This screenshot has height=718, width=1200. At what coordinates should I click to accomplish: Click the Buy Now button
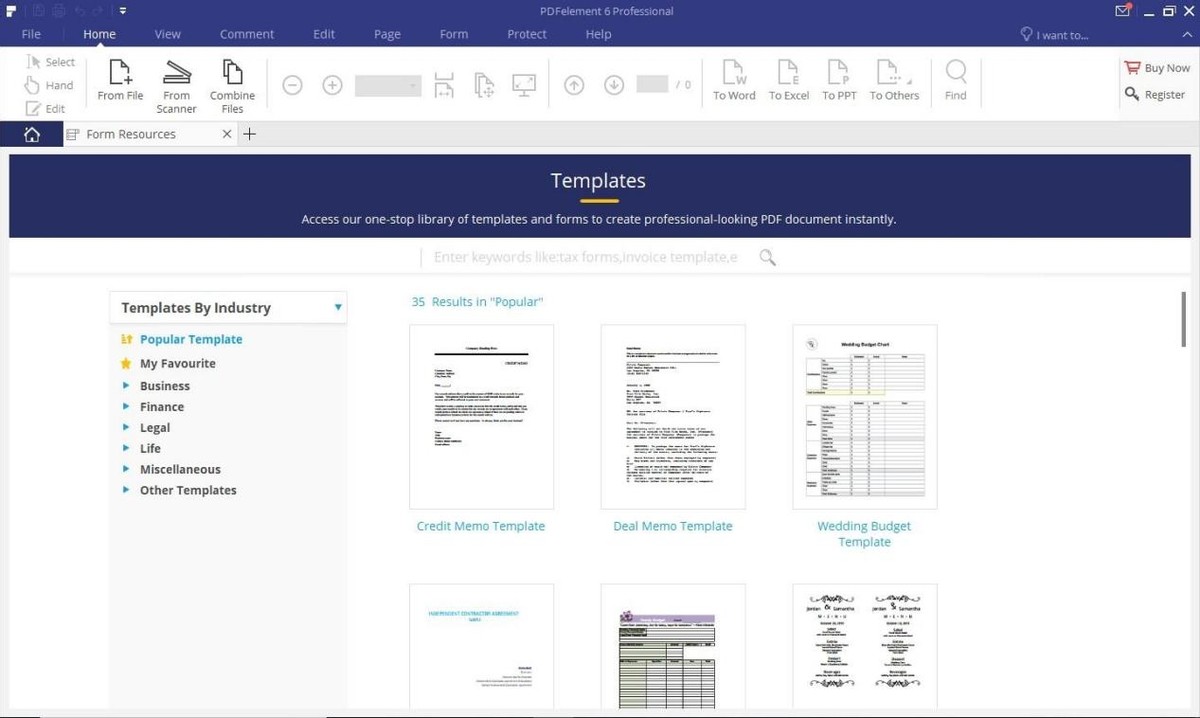click(1157, 68)
